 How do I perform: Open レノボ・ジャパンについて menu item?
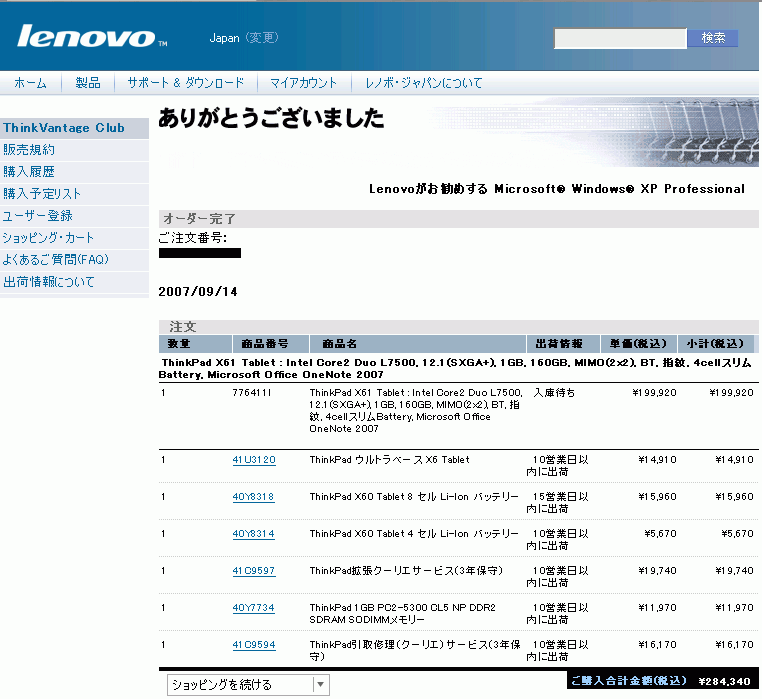coord(424,83)
